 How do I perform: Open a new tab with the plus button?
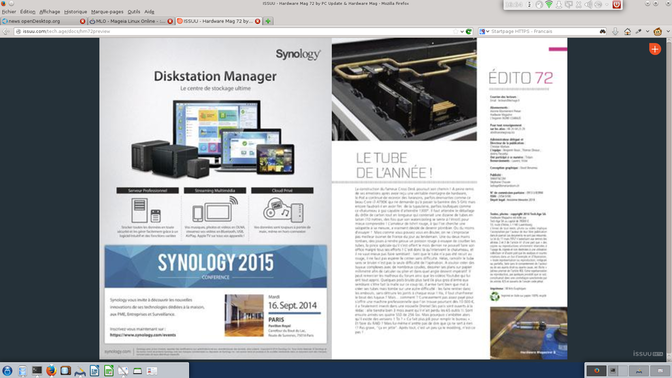click(268, 21)
